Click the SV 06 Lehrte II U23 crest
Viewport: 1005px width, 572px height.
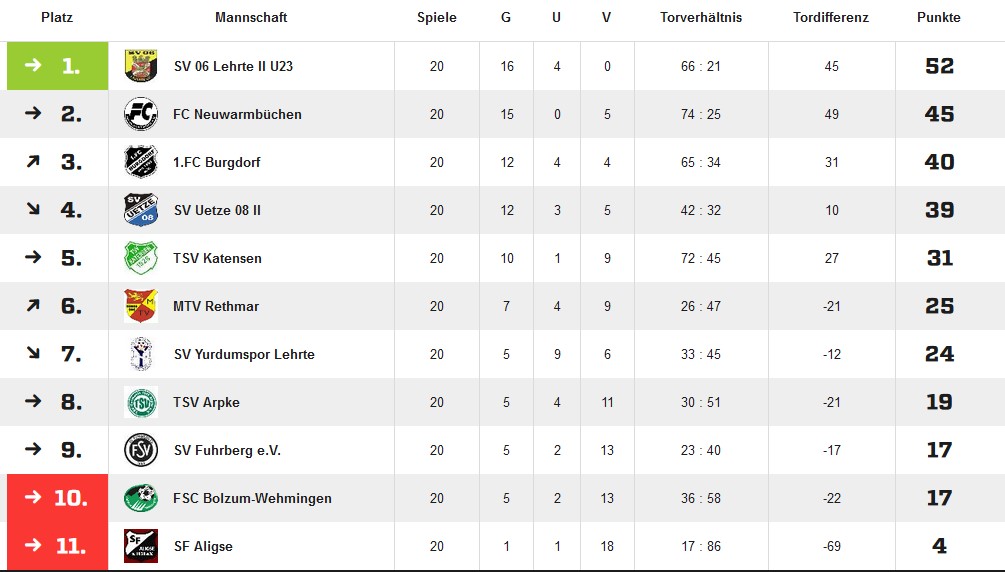point(141,66)
